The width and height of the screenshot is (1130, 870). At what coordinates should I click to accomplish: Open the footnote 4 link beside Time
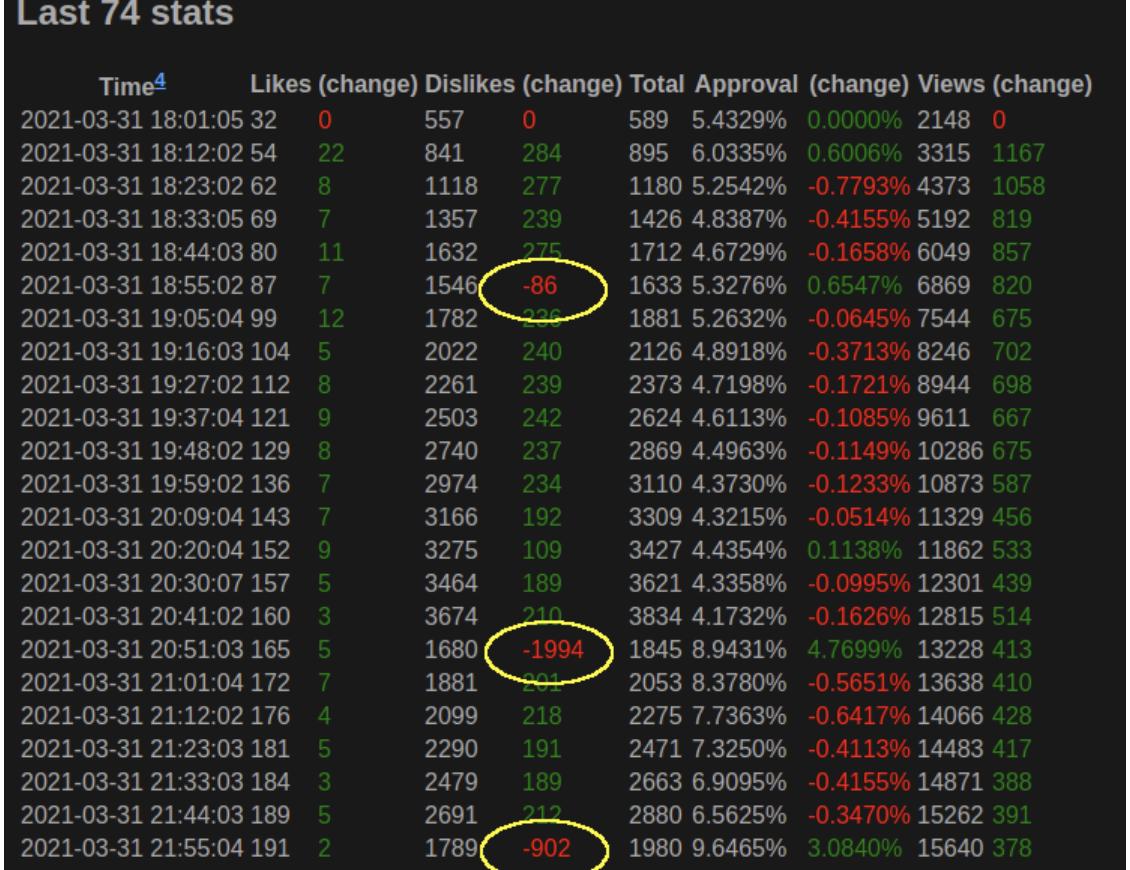[160, 82]
